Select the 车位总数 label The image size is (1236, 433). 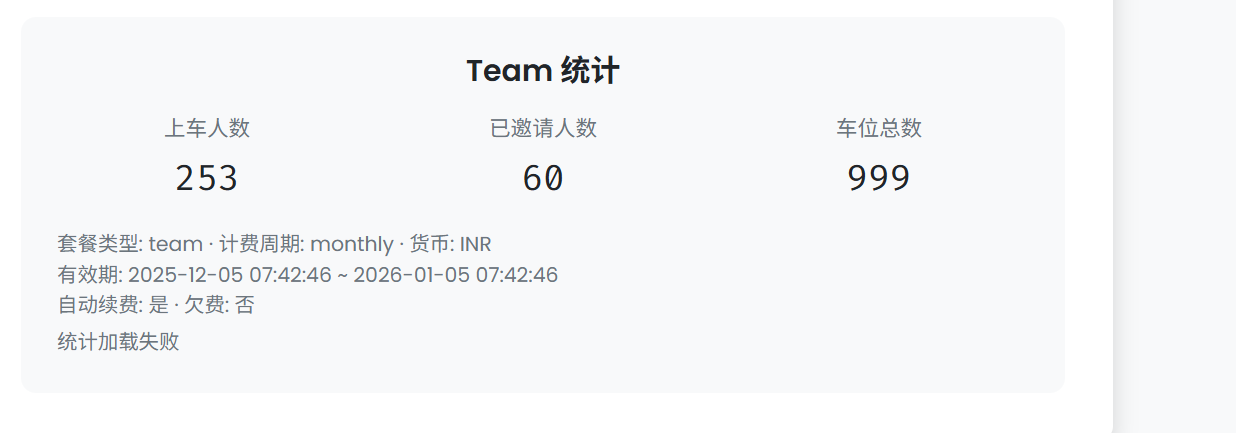tap(879, 128)
